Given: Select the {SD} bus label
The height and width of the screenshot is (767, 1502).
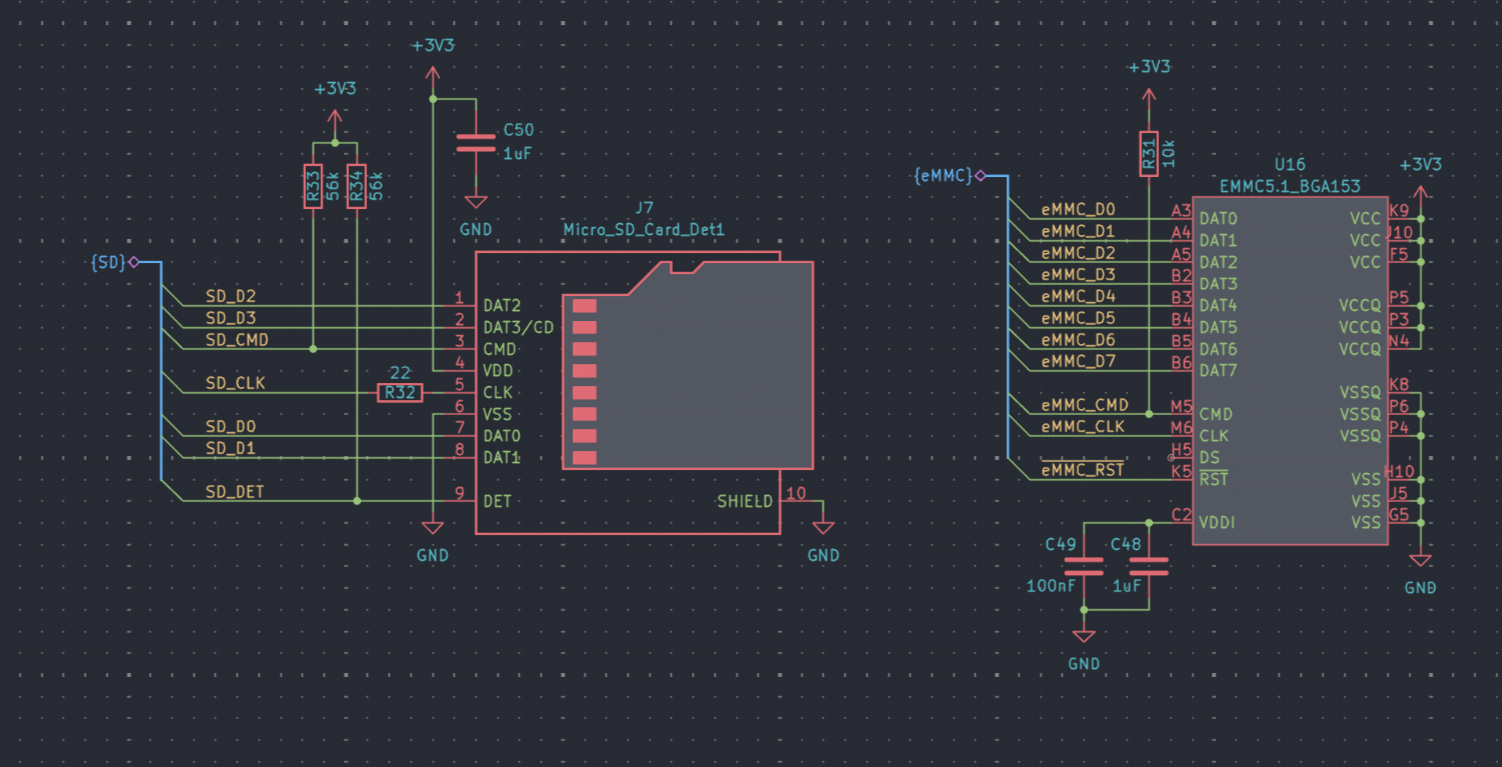Looking at the screenshot, I should [x=108, y=262].
